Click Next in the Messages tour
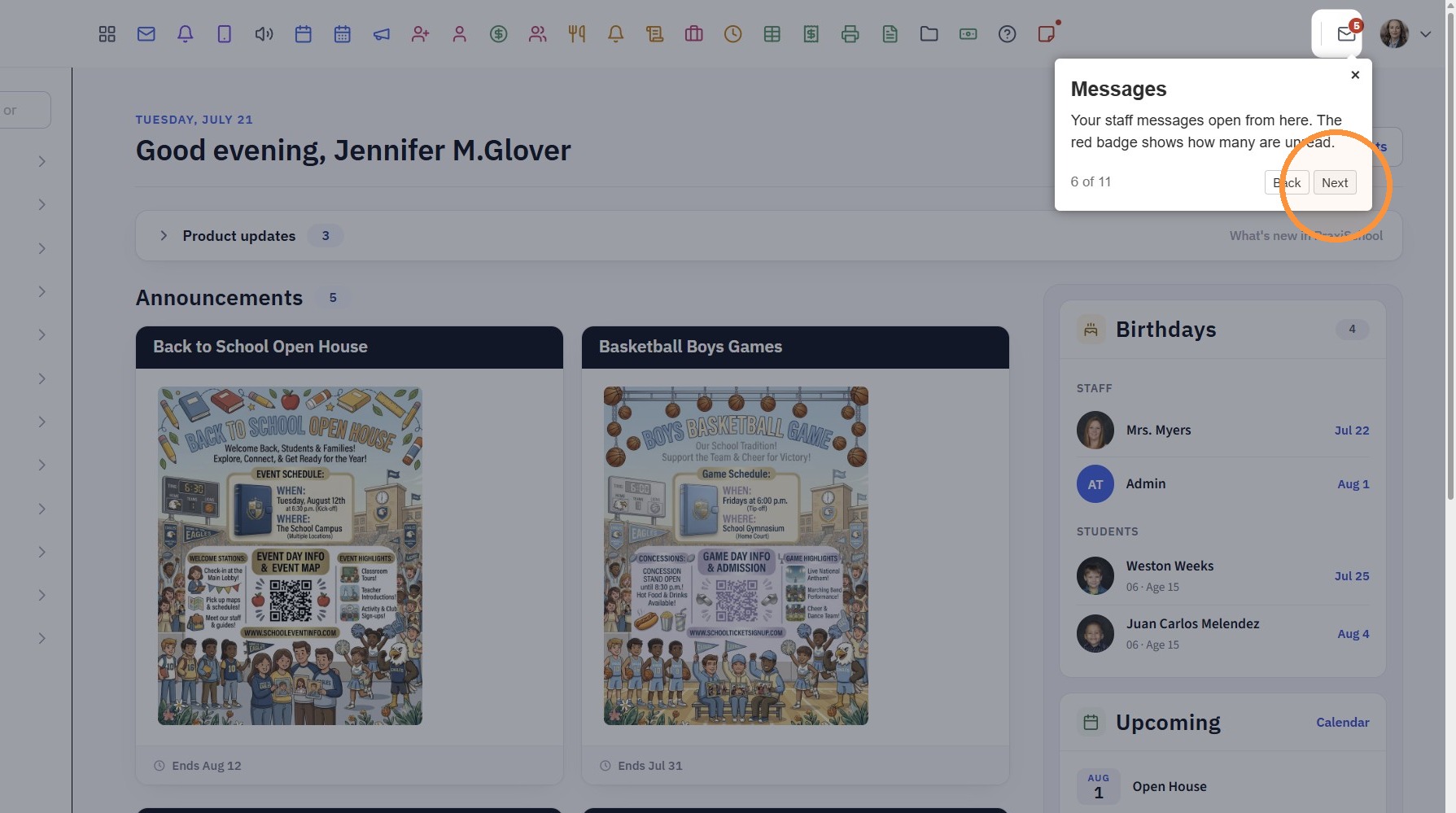Viewport: 1456px width, 813px height. 1335,182
